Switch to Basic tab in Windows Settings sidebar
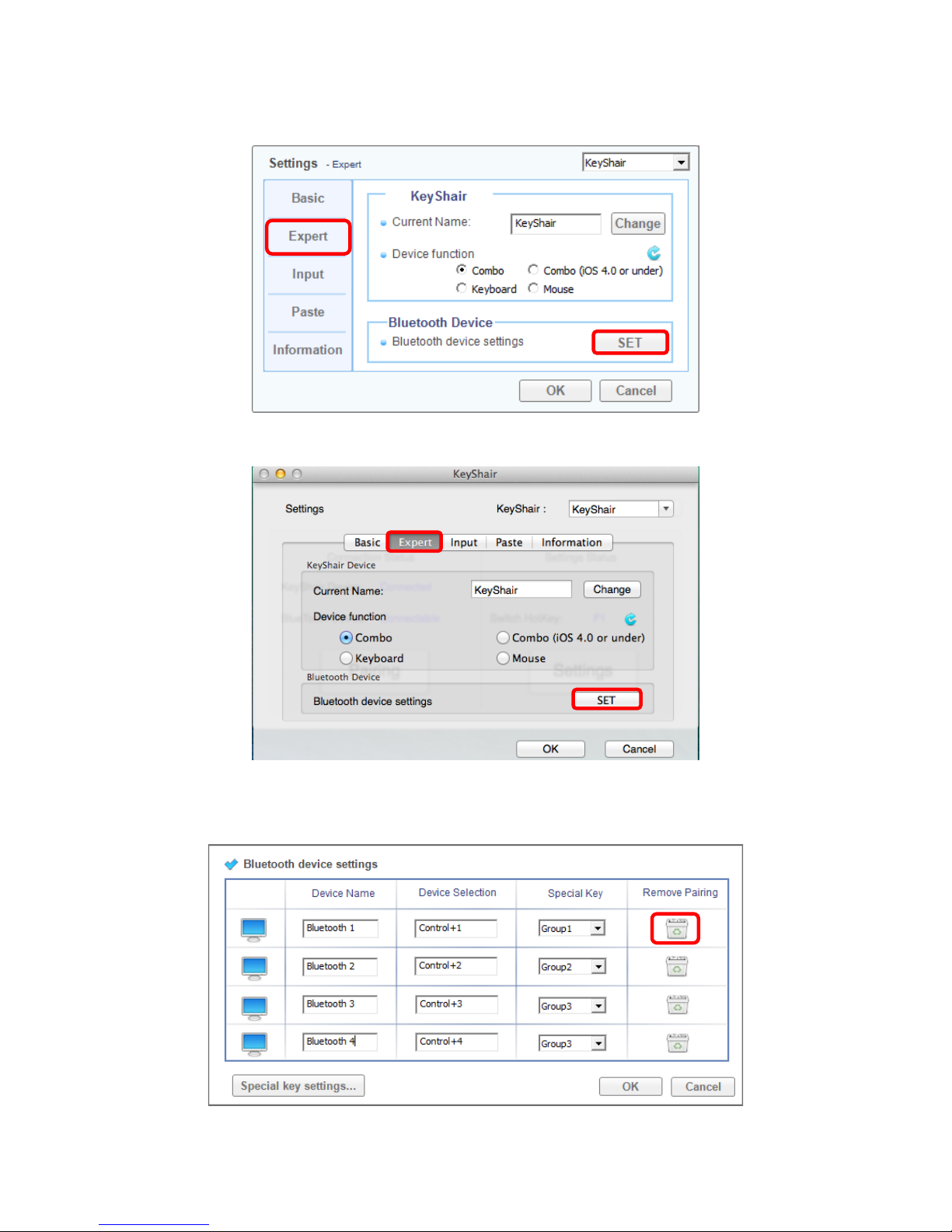 308,198
